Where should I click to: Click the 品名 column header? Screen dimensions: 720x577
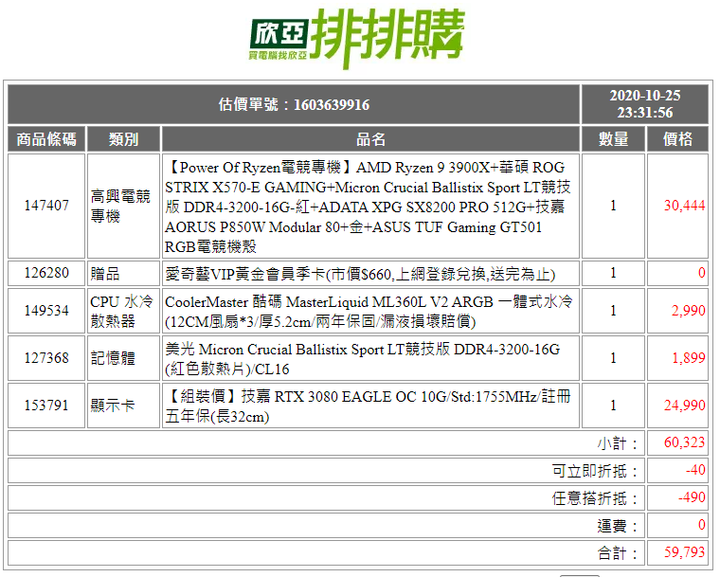tap(371, 139)
